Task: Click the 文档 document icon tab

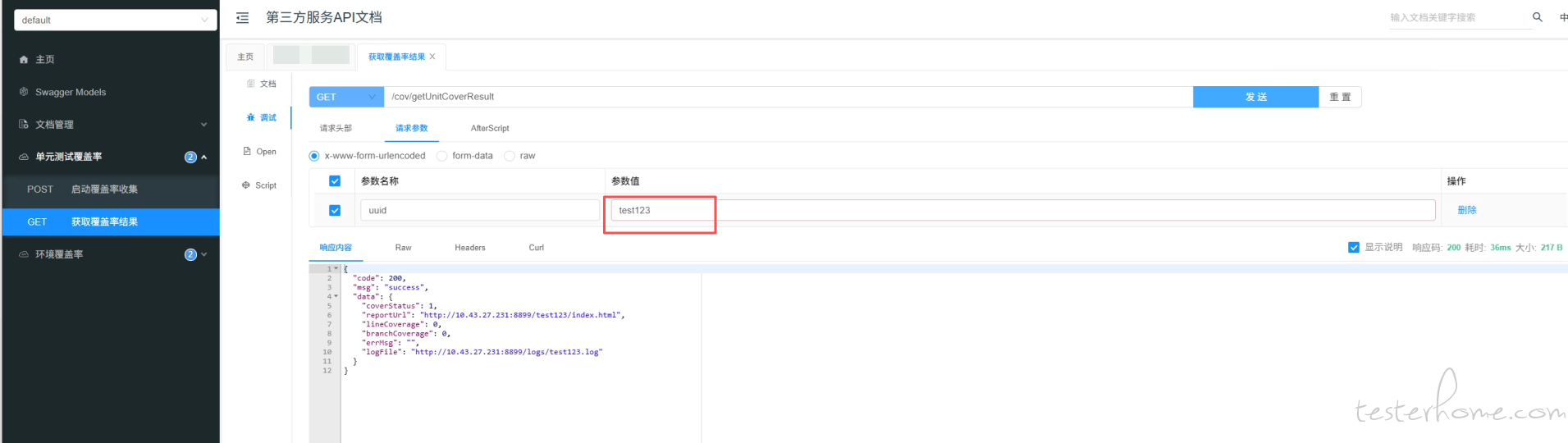Action: [x=251, y=84]
